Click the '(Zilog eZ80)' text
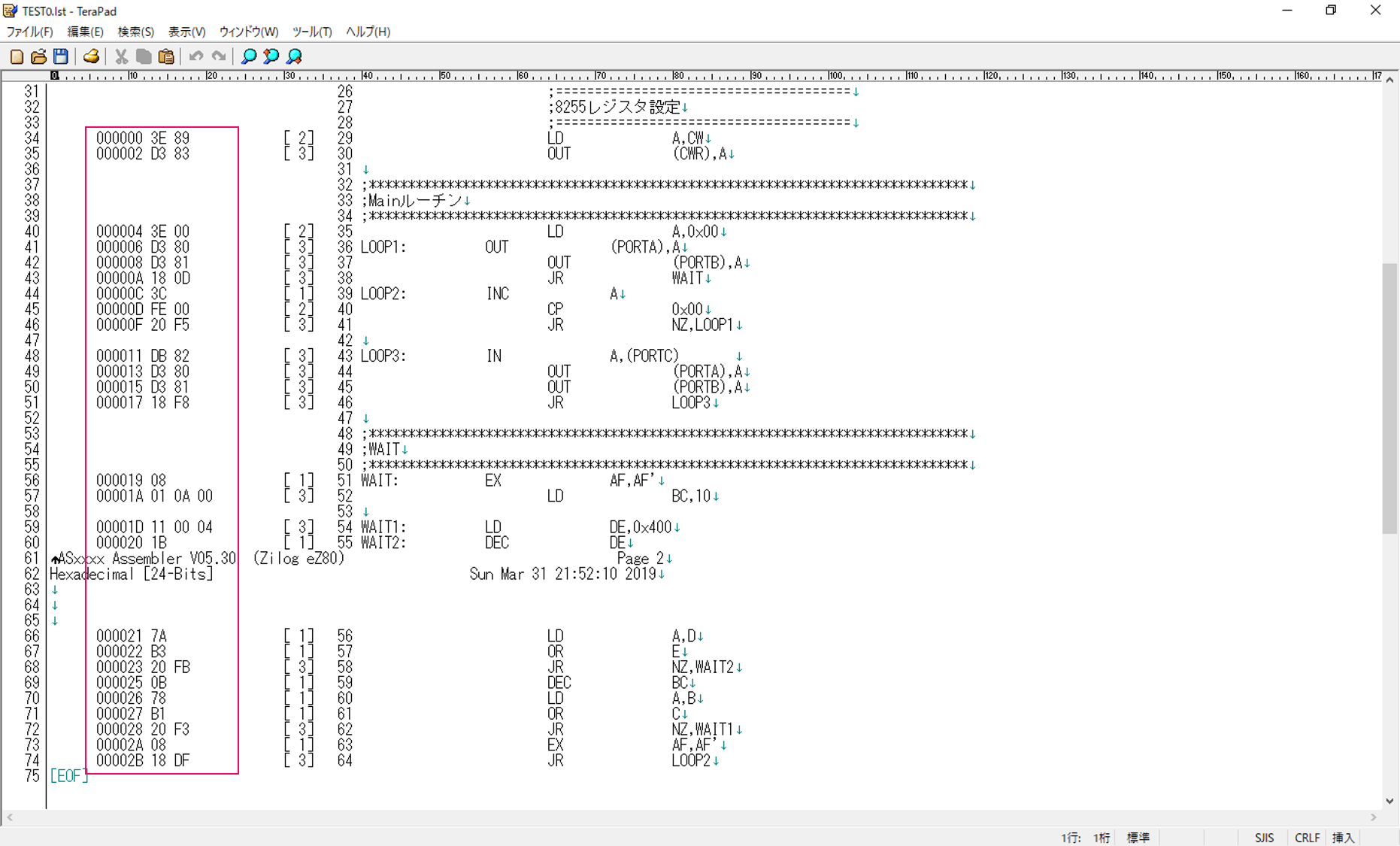Image resolution: width=1400 pixels, height=846 pixels. (298, 558)
